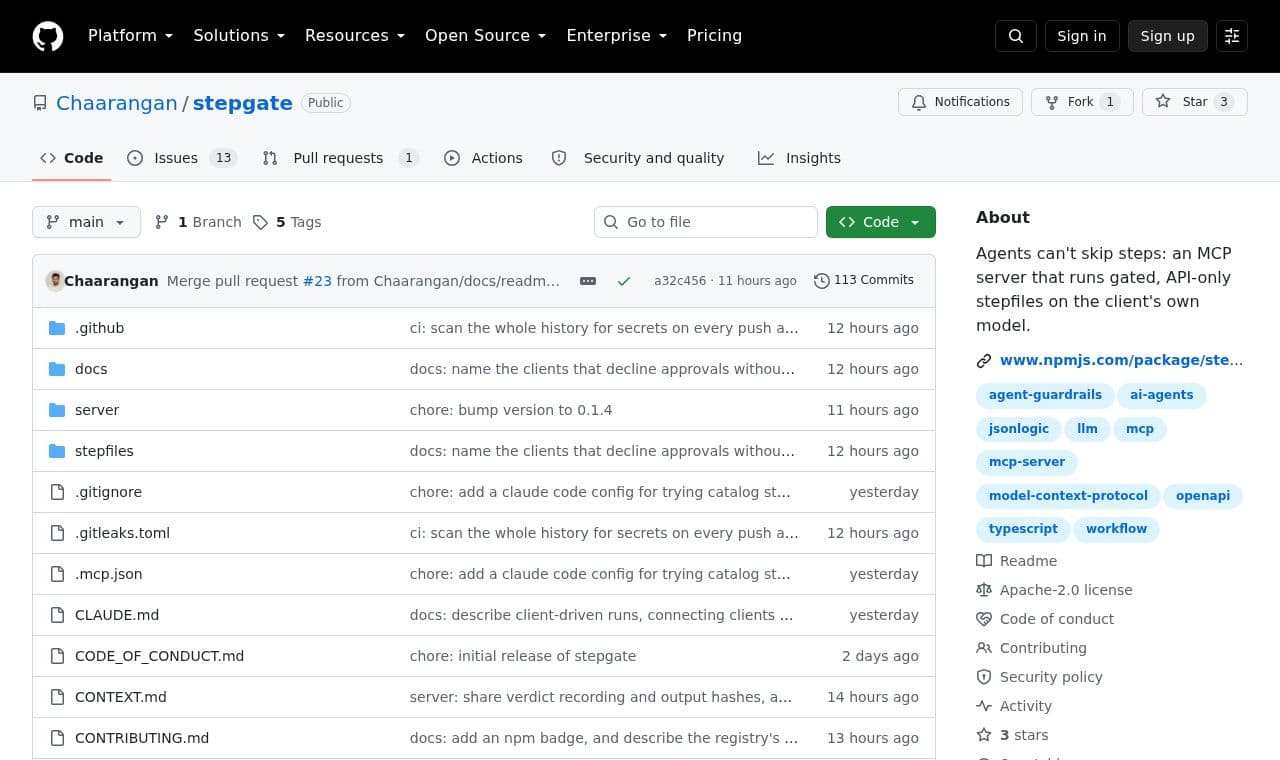
Task: Expand the Open Source menu
Action: click(486, 36)
